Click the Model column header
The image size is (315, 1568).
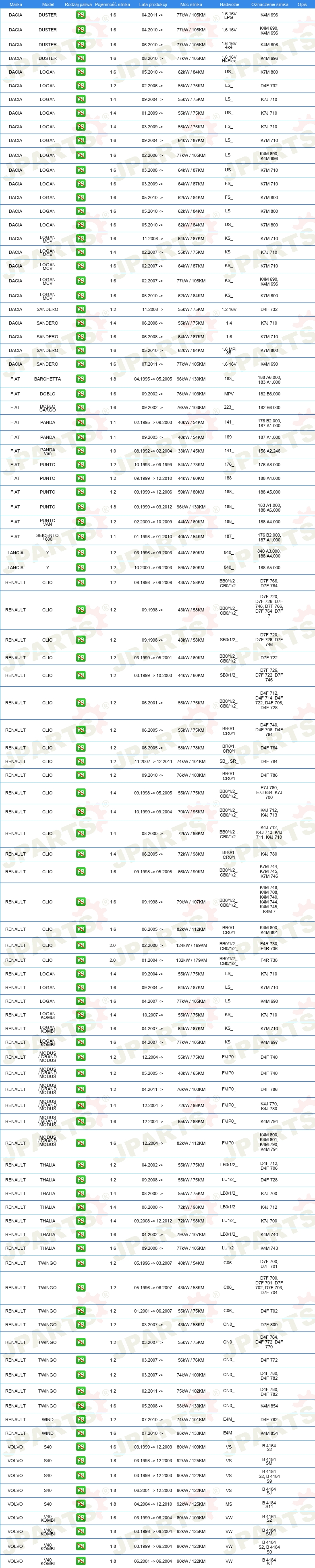pyautogui.click(x=48, y=4)
